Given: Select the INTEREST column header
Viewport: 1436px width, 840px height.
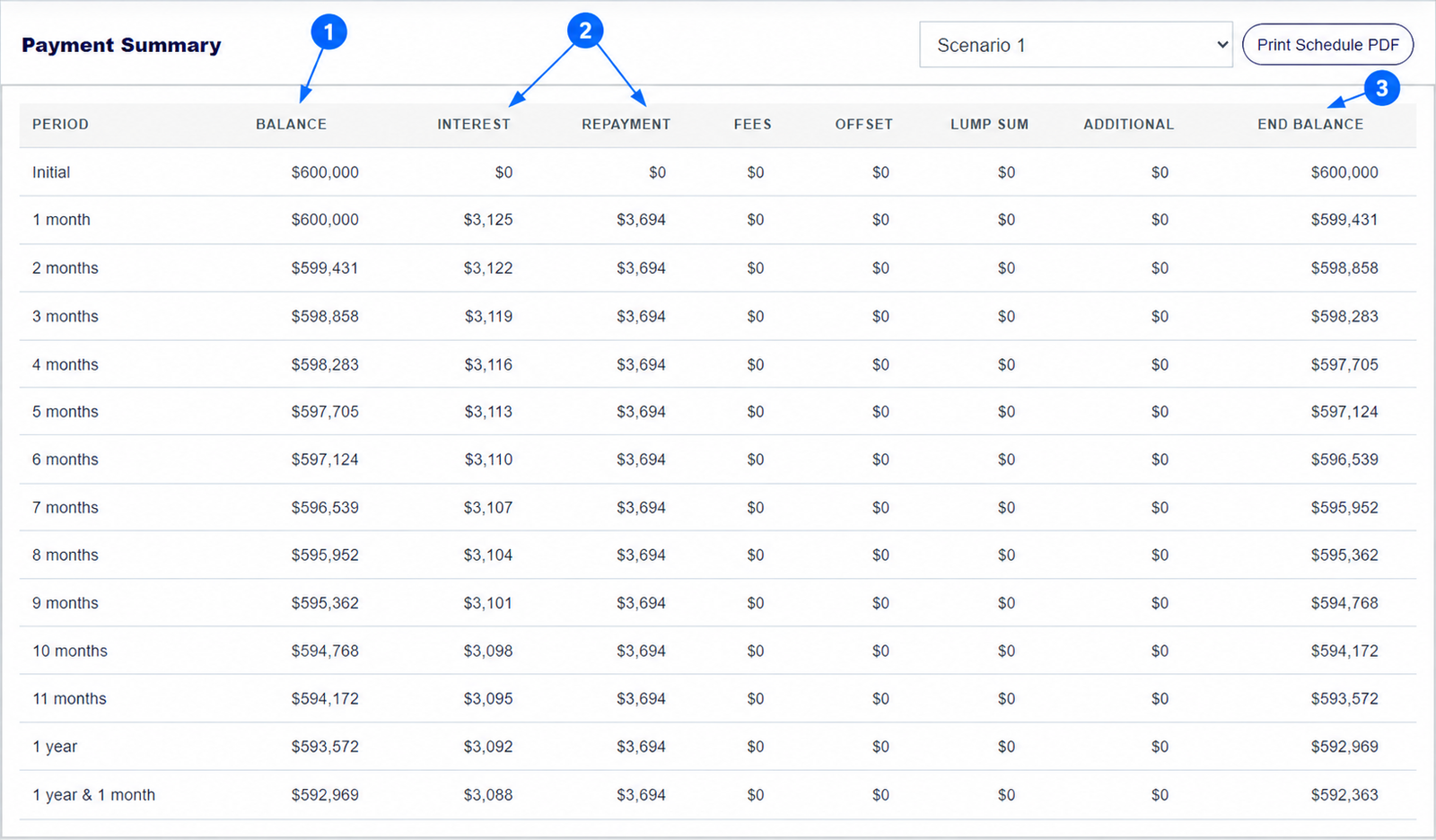Looking at the screenshot, I should pyautogui.click(x=474, y=124).
